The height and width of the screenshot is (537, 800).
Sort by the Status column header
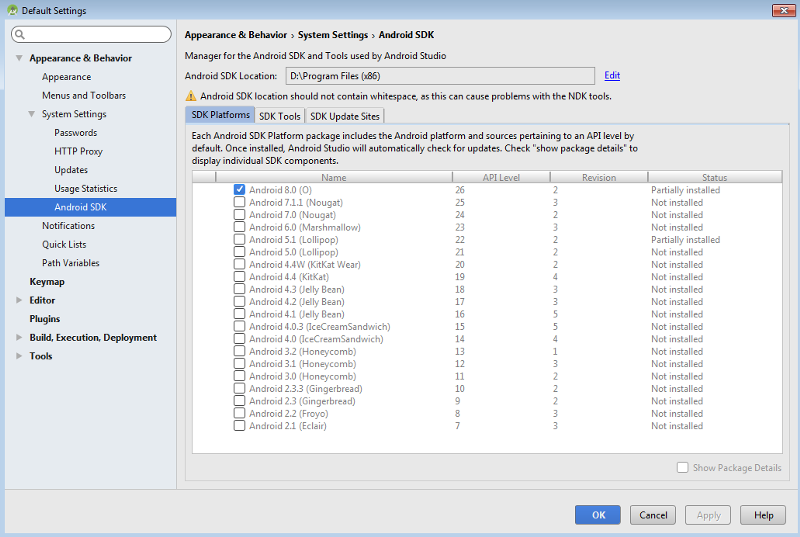(x=714, y=177)
